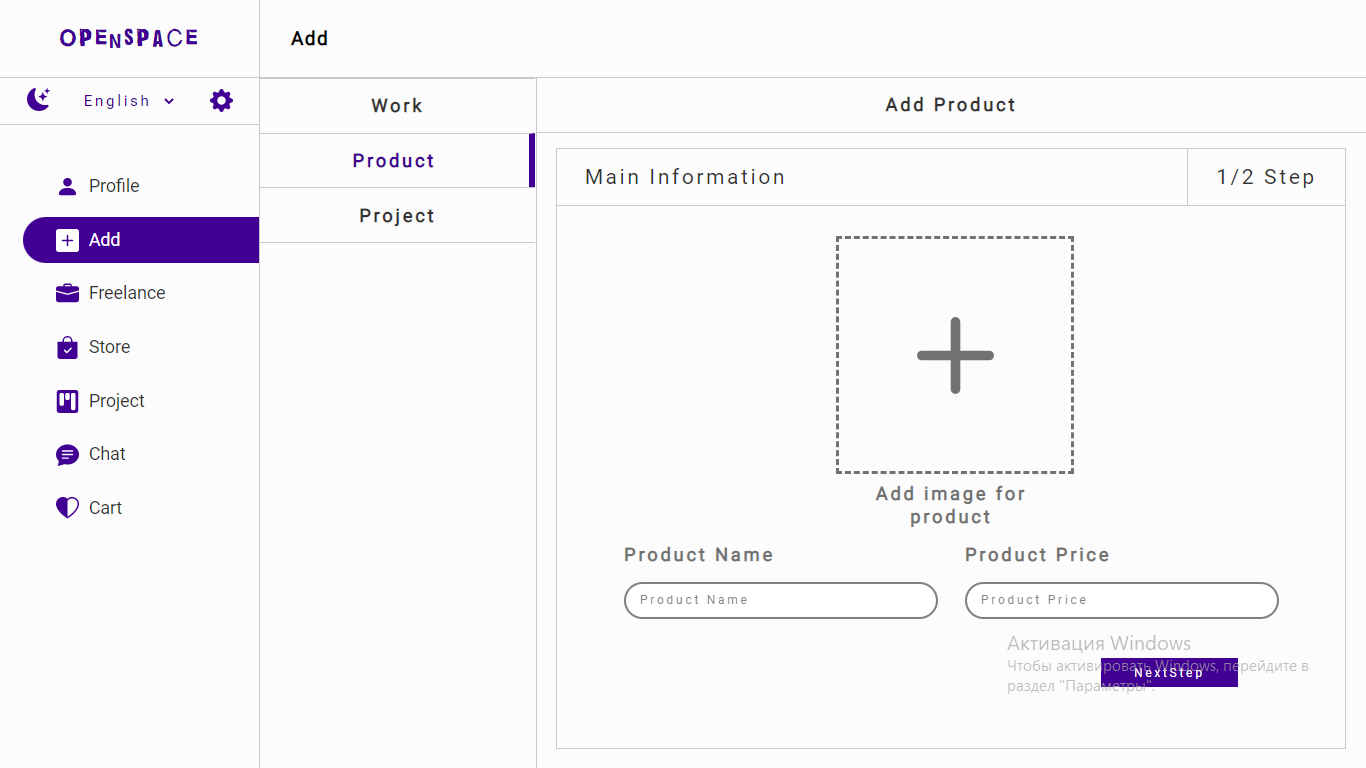Click the Cart heart icon
The height and width of the screenshot is (768, 1366).
point(67,508)
